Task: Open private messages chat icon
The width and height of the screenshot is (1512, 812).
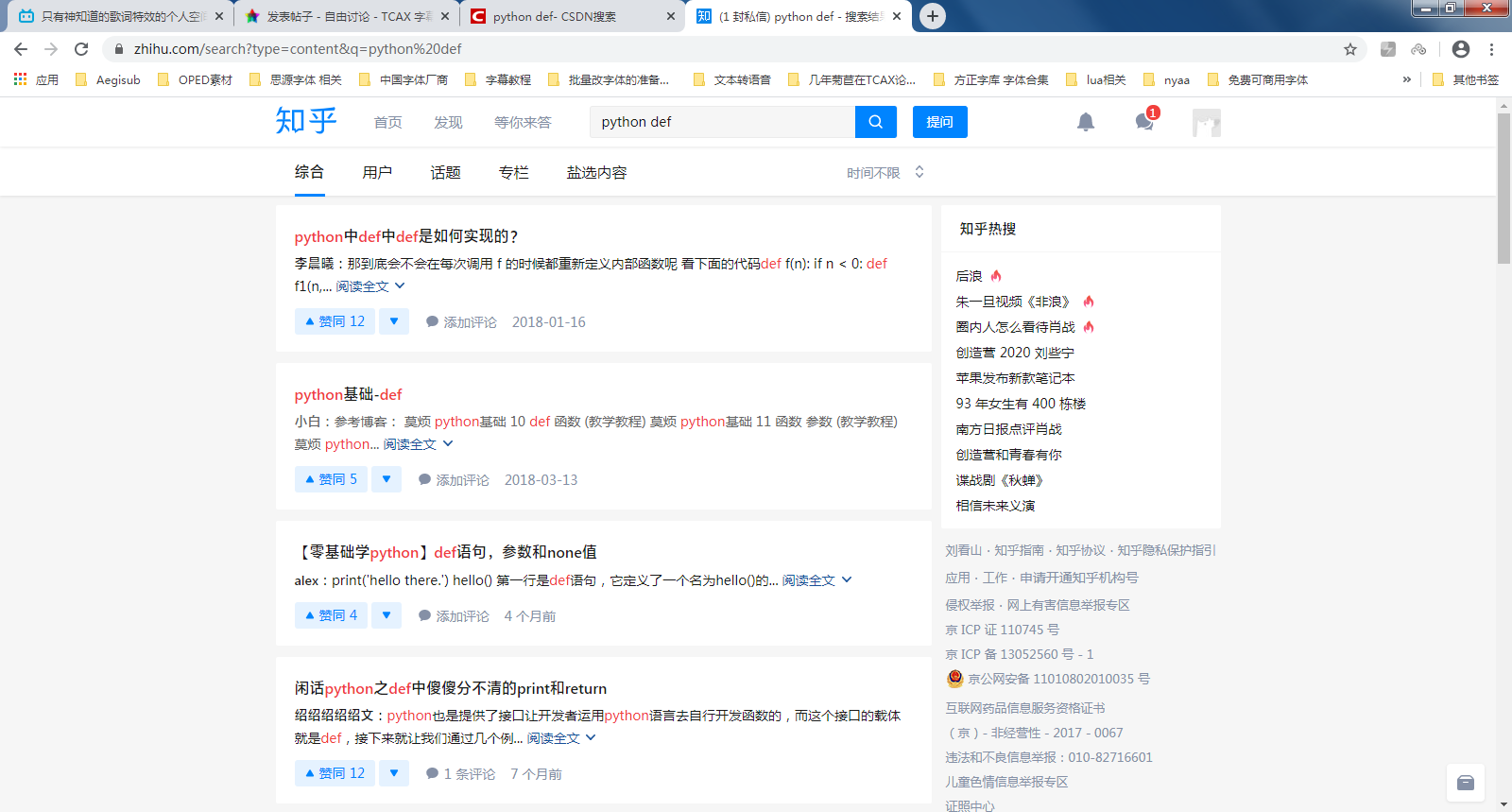Action: click(x=1144, y=122)
